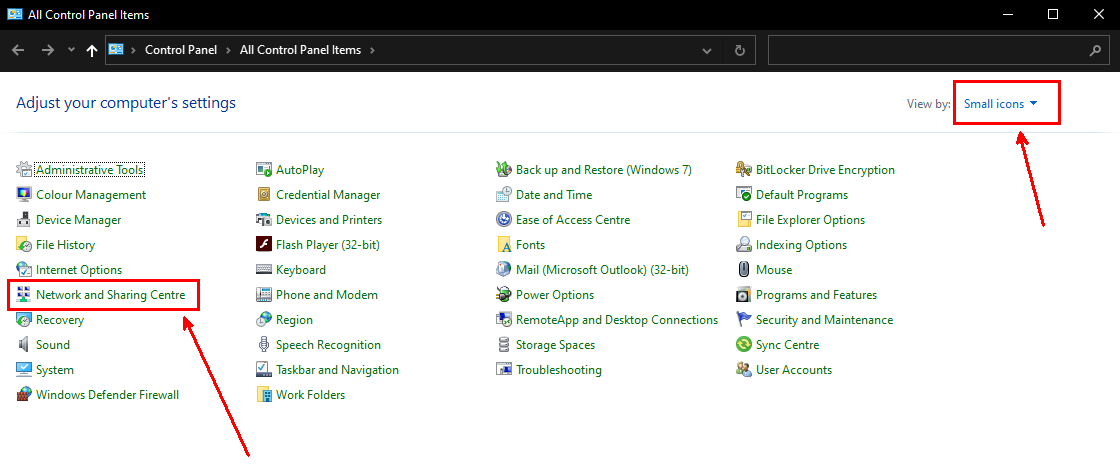Click the Network and Sharing Centre icon
Screen dimensions: 1120x468
24,295
